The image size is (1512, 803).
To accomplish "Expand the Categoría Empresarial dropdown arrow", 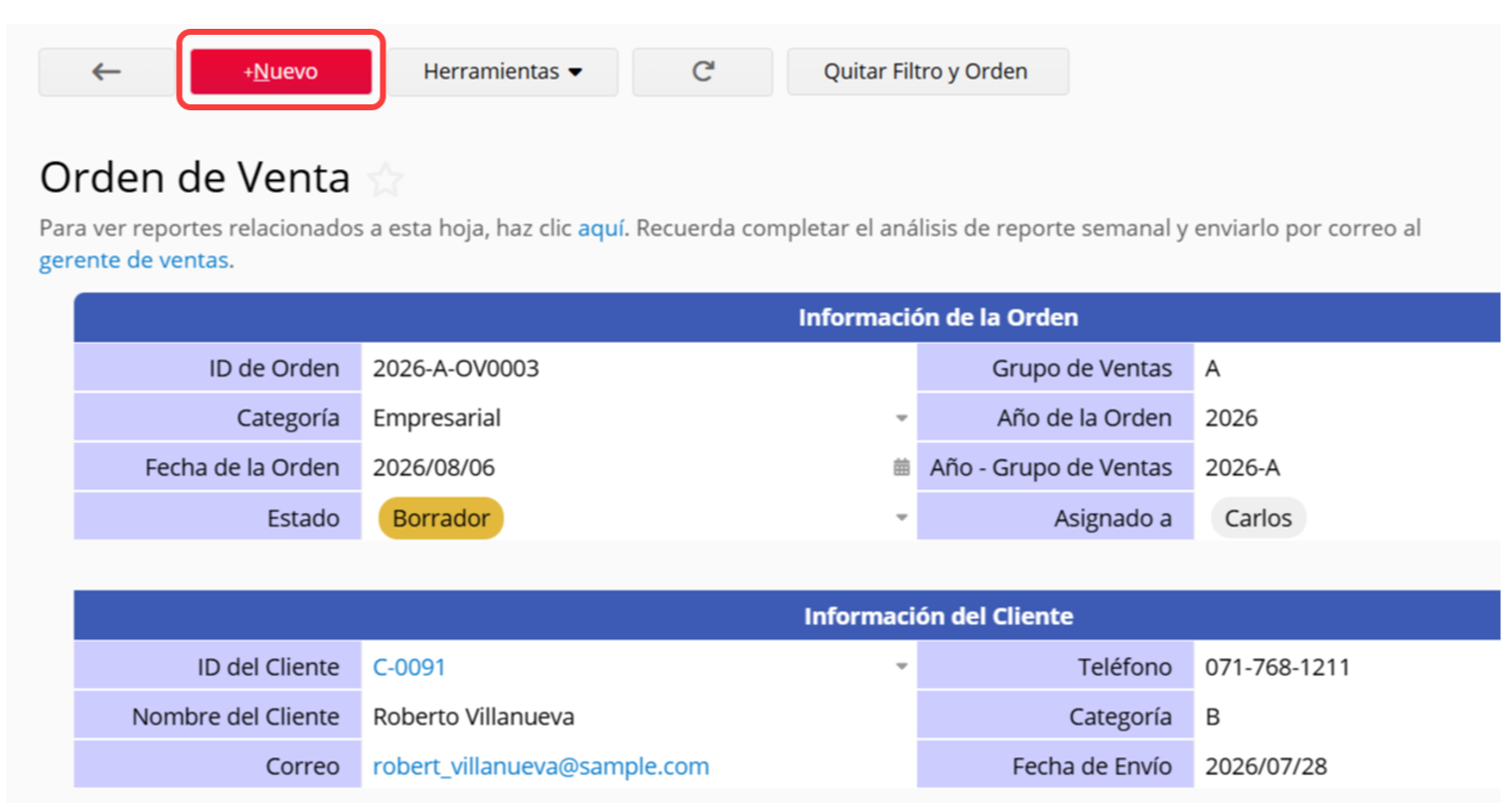I will point(901,418).
